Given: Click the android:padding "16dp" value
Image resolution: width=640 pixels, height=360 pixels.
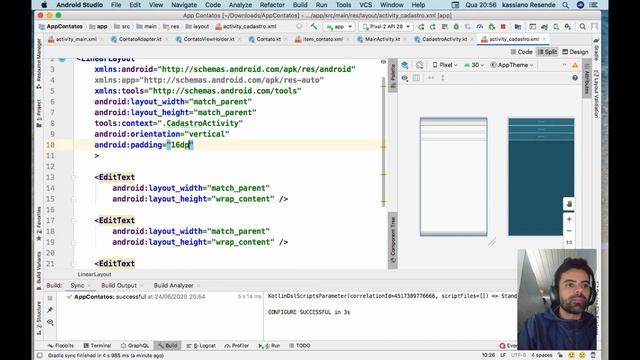Looking at the screenshot, I should (x=180, y=145).
